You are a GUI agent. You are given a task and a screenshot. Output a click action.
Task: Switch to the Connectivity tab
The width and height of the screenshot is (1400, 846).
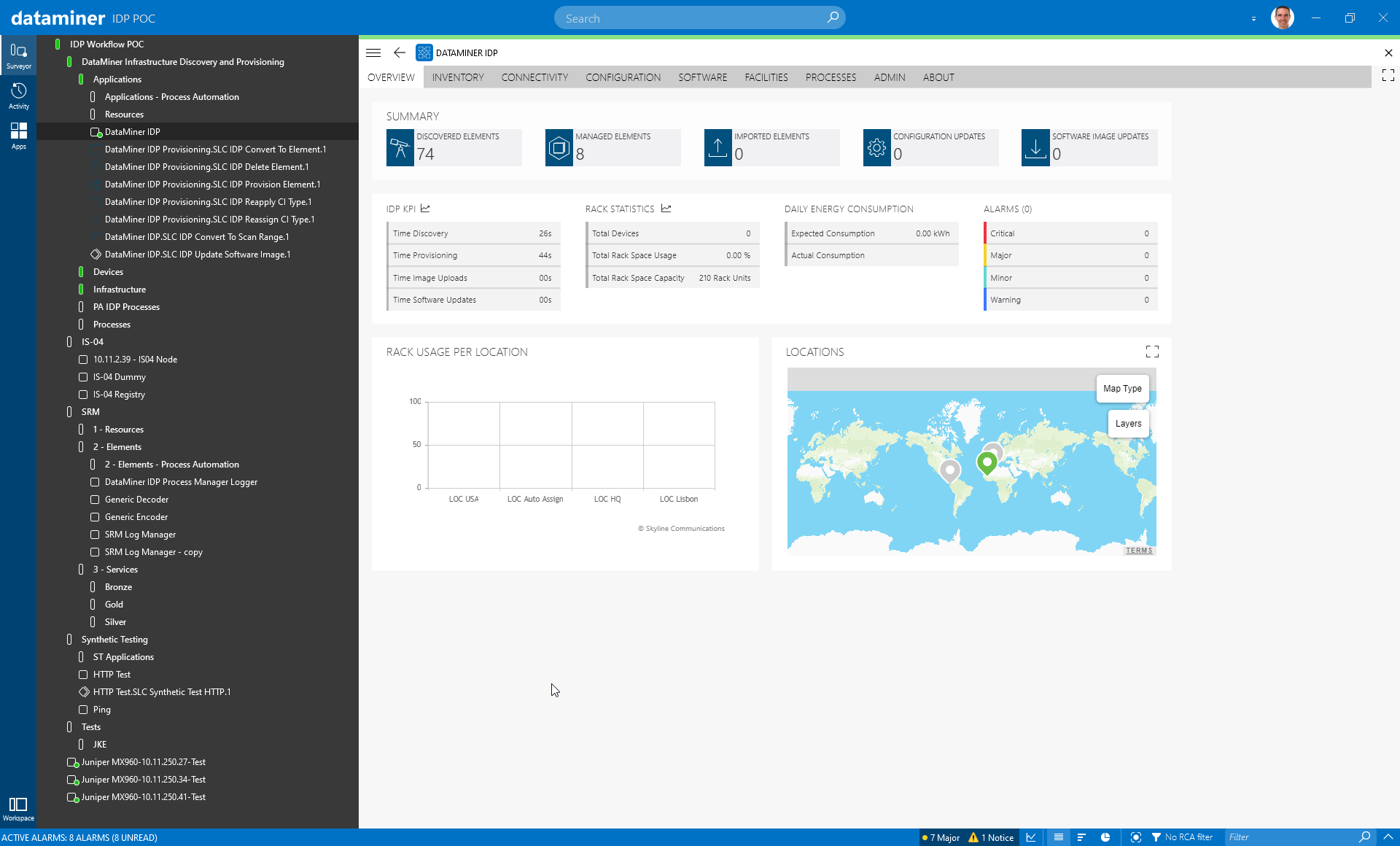(x=534, y=77)
